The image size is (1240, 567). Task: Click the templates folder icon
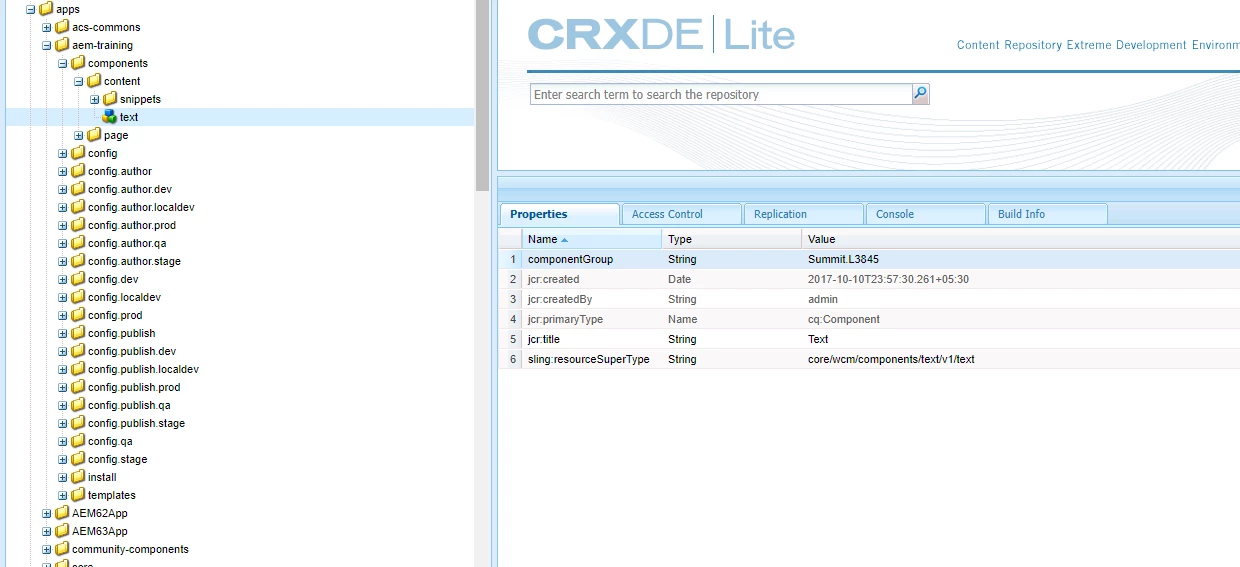(78, 495)
